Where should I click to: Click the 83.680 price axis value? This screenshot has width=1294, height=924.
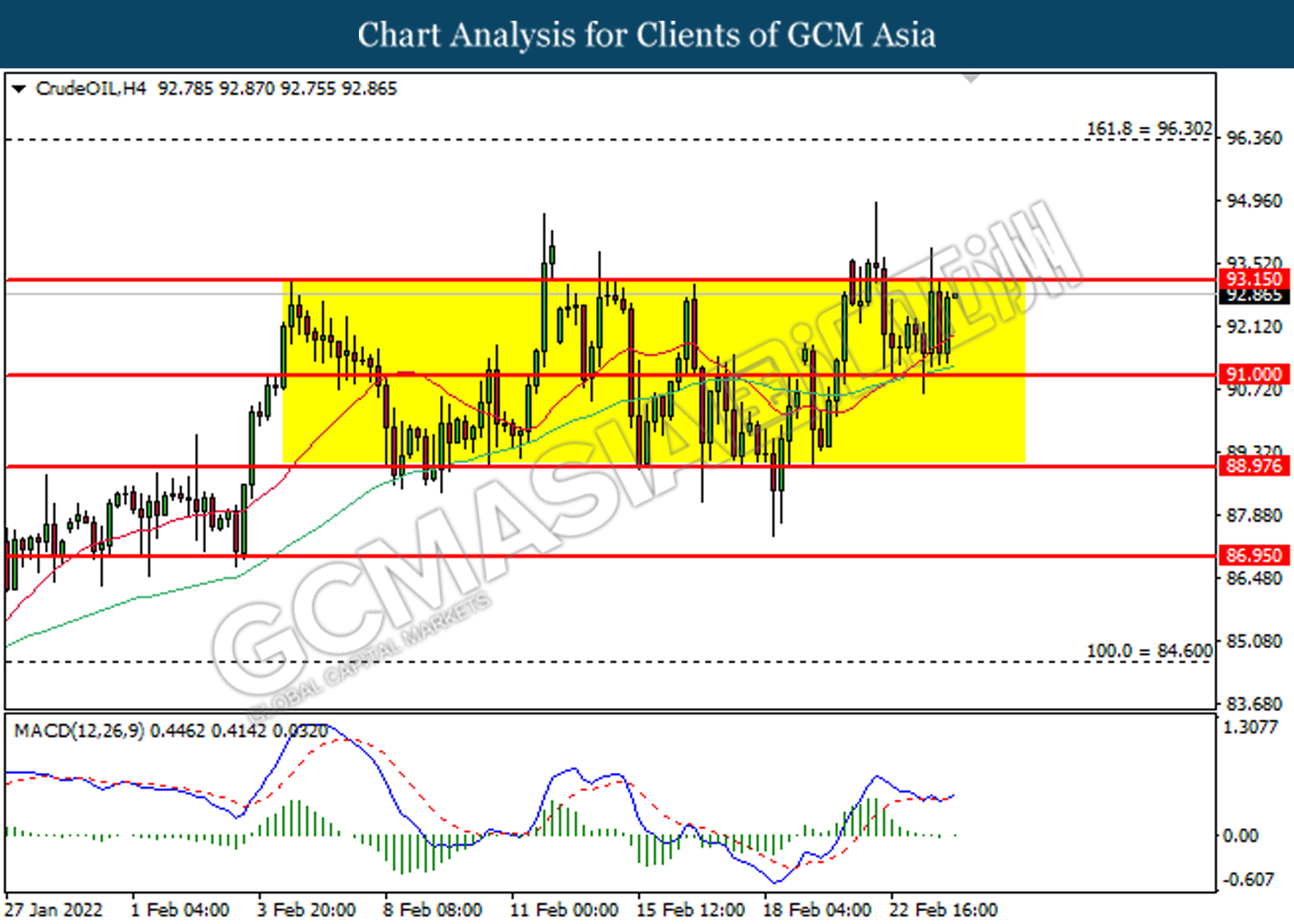coord(1254,704)
